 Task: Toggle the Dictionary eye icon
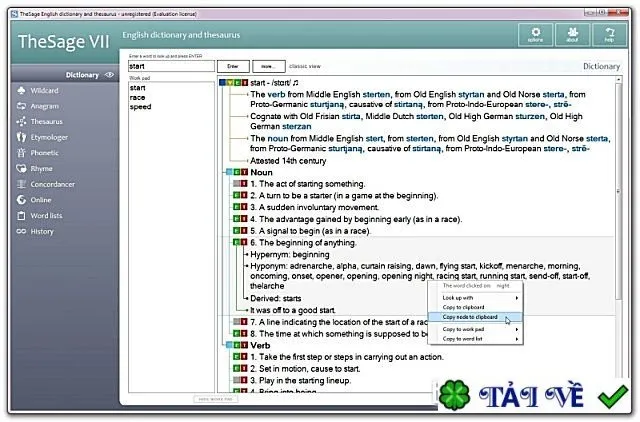pyautogui.click(x=109, y=75)
